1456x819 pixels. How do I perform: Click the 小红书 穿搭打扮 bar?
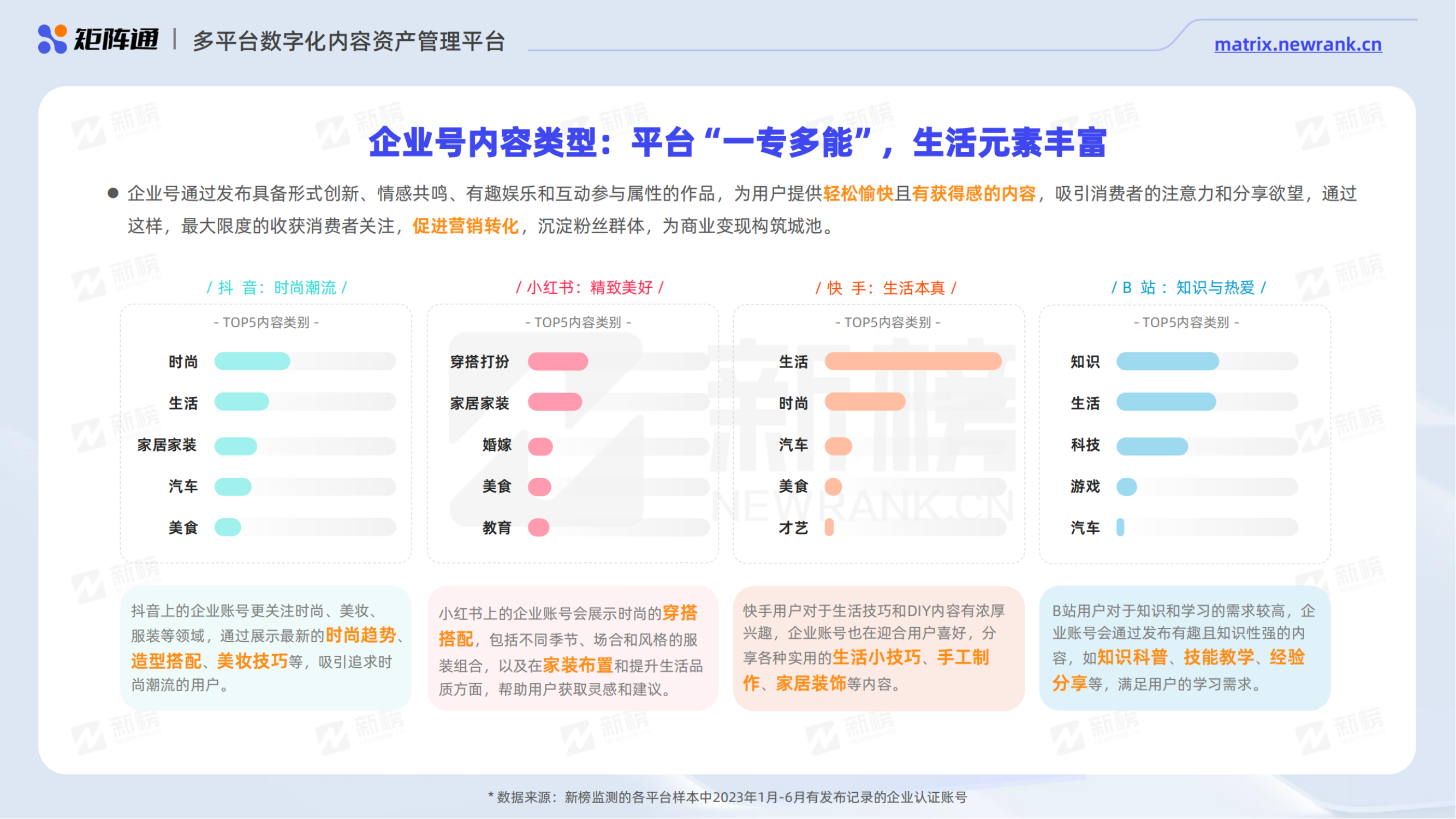(x=558, y=361)
